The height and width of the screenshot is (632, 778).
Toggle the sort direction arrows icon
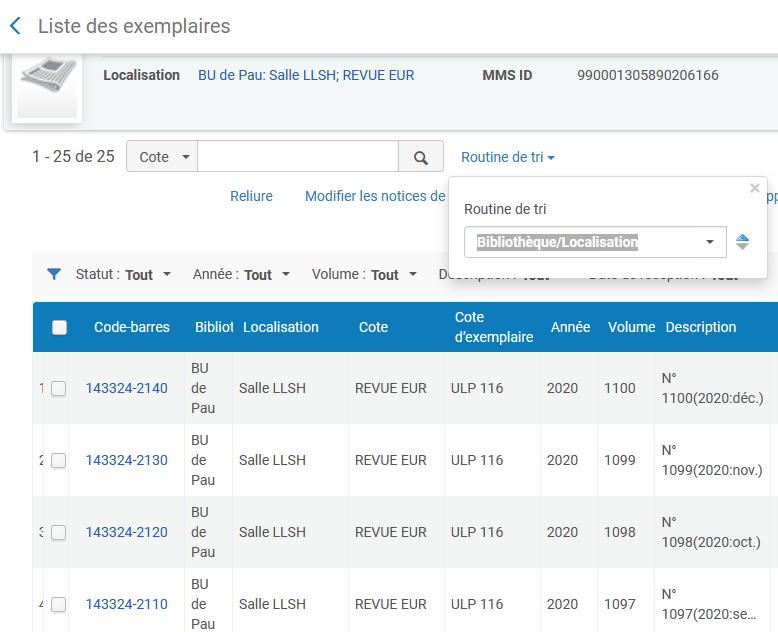[742, 242]
